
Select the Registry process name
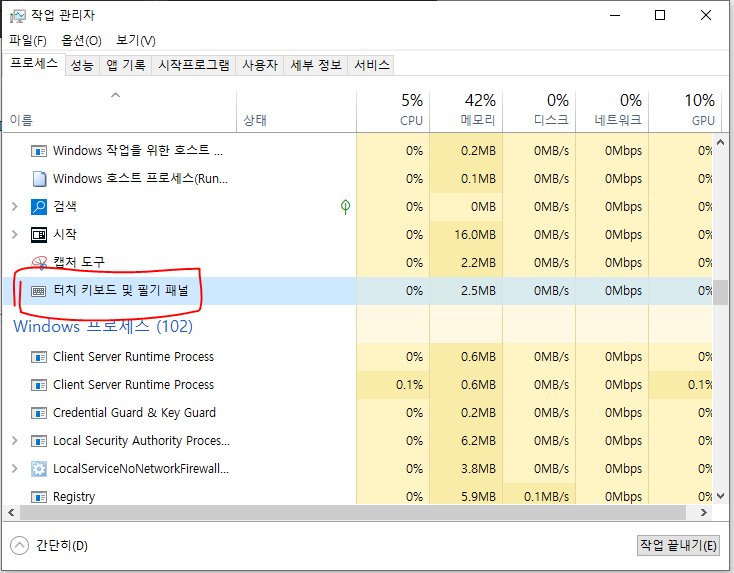click(x=74, y=497)
